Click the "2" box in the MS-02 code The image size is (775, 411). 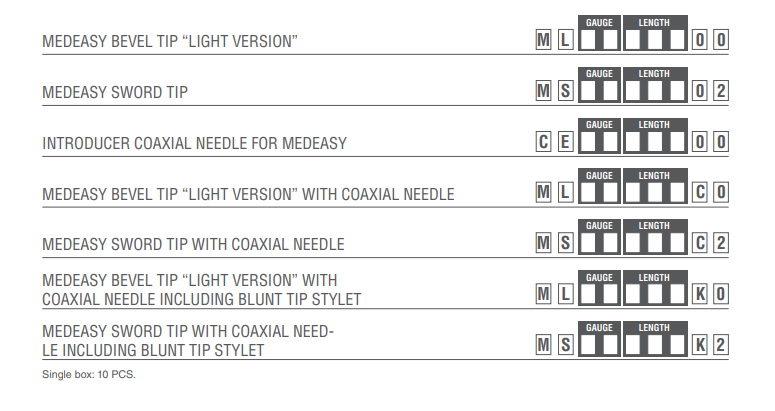(721, 92)
